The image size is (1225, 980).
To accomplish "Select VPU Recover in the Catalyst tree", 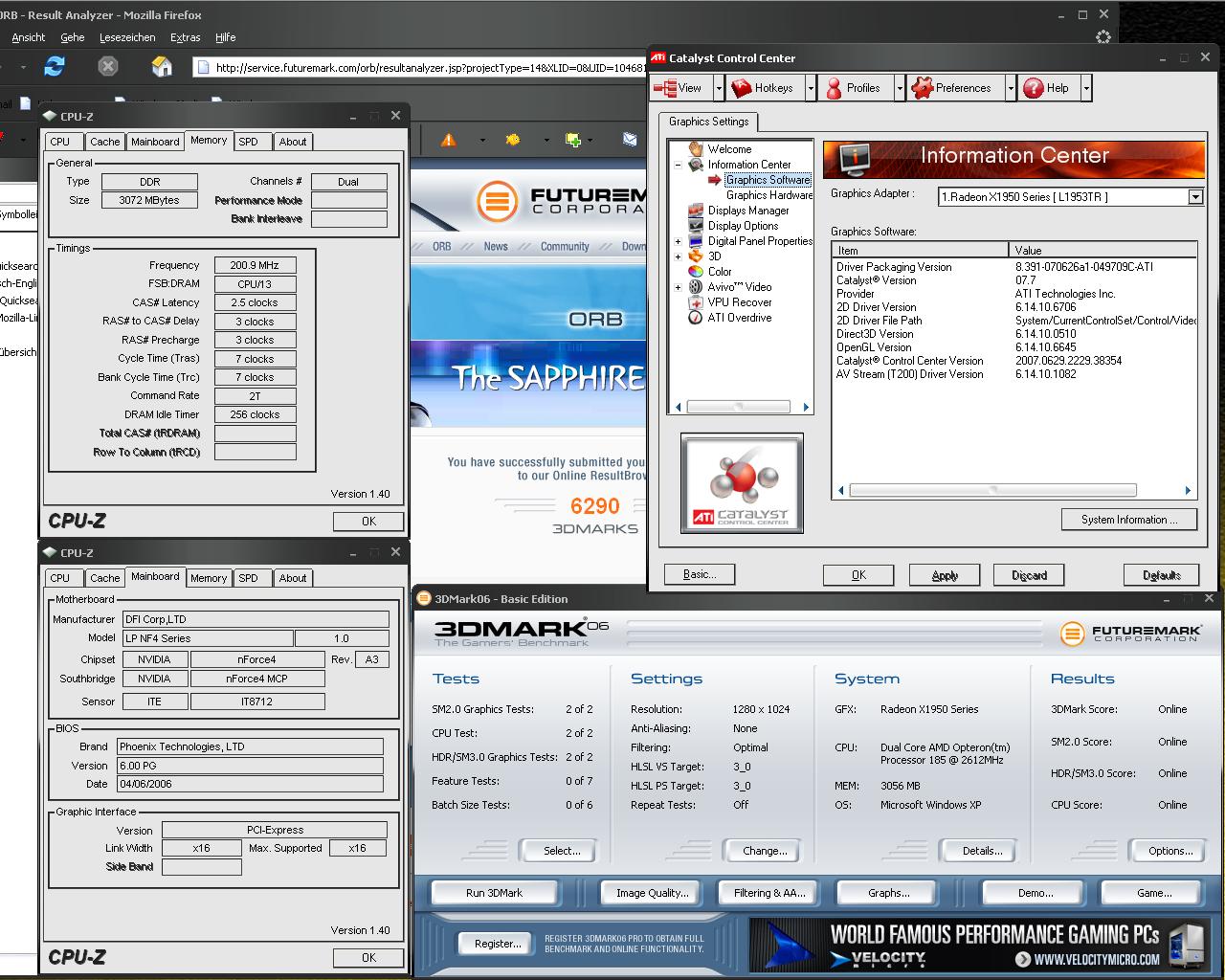I will [x=740, y=302].
